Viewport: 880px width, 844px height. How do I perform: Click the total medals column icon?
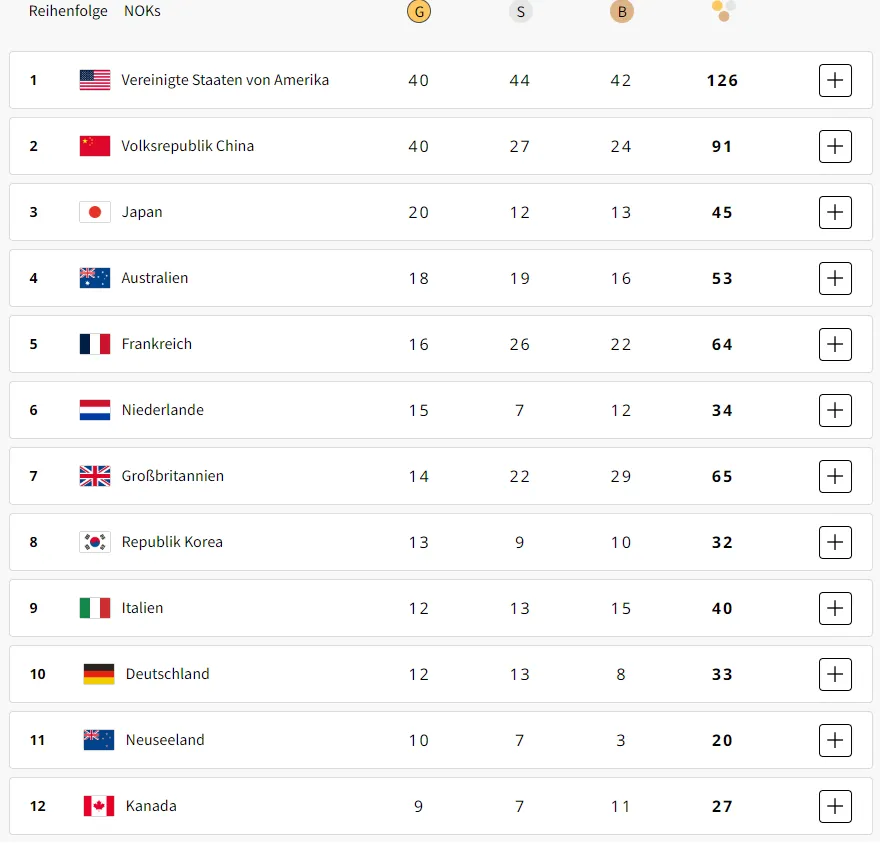[723, 11]
